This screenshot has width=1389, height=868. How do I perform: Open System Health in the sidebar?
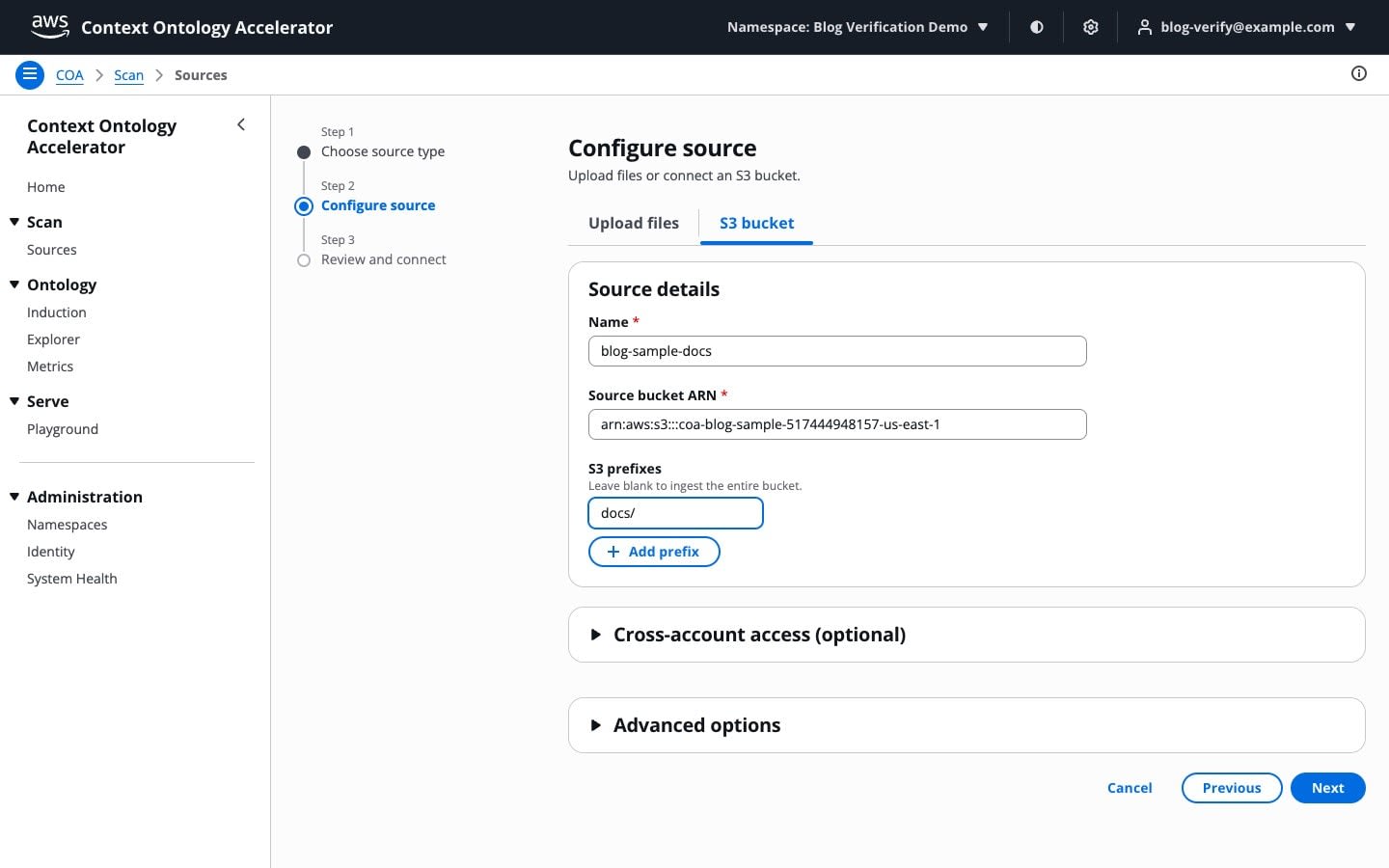pos(72,579)
